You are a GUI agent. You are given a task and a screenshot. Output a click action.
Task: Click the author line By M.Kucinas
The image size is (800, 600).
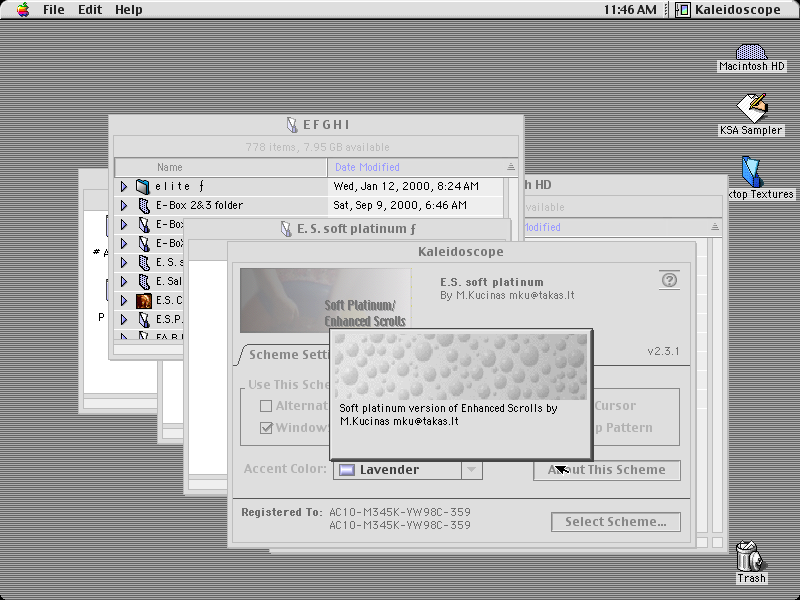(507, 295)
